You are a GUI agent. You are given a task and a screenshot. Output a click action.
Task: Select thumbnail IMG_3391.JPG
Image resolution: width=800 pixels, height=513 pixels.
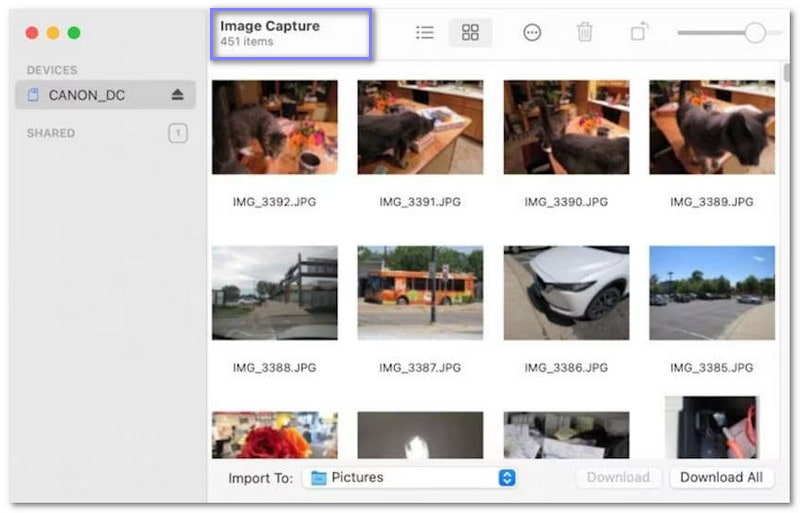[x=420, y=127]
